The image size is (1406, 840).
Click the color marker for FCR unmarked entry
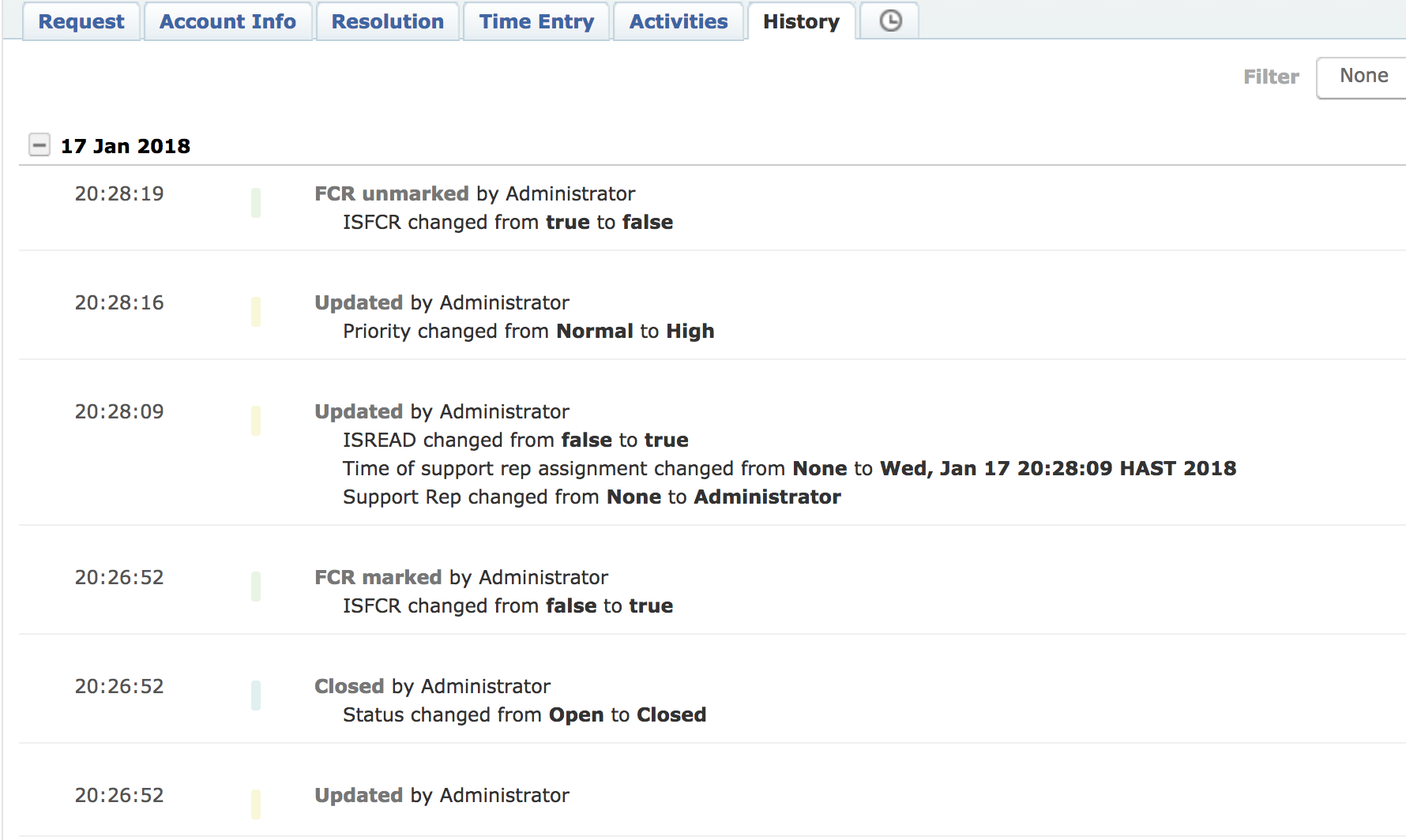coord(256,203)
